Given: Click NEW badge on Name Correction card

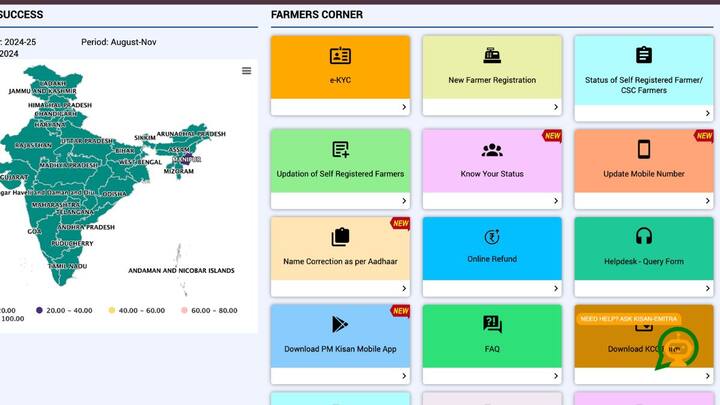Looking at the screenshot, I should [400, 224].
